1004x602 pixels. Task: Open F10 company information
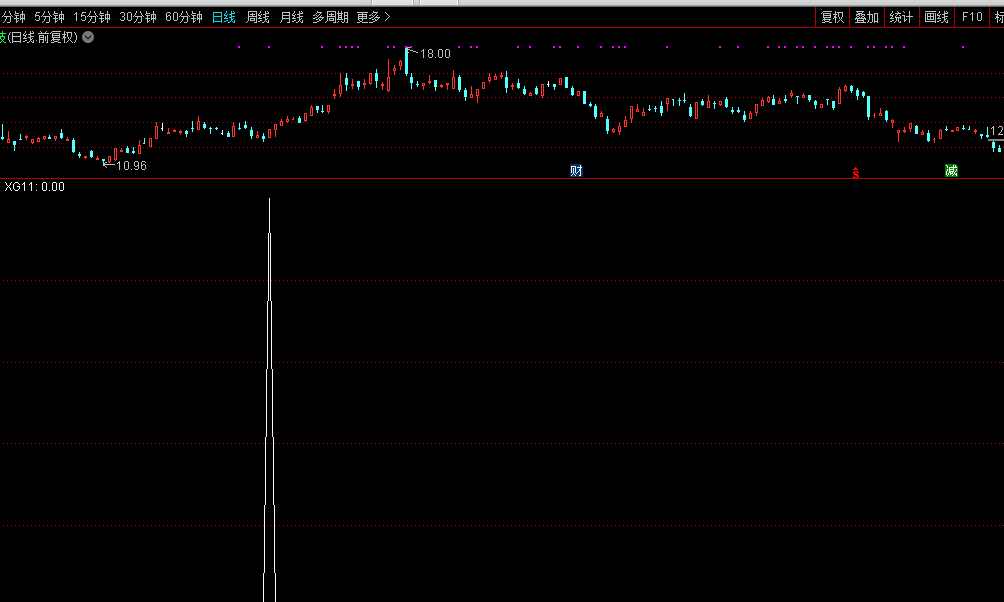coord(971,17)
